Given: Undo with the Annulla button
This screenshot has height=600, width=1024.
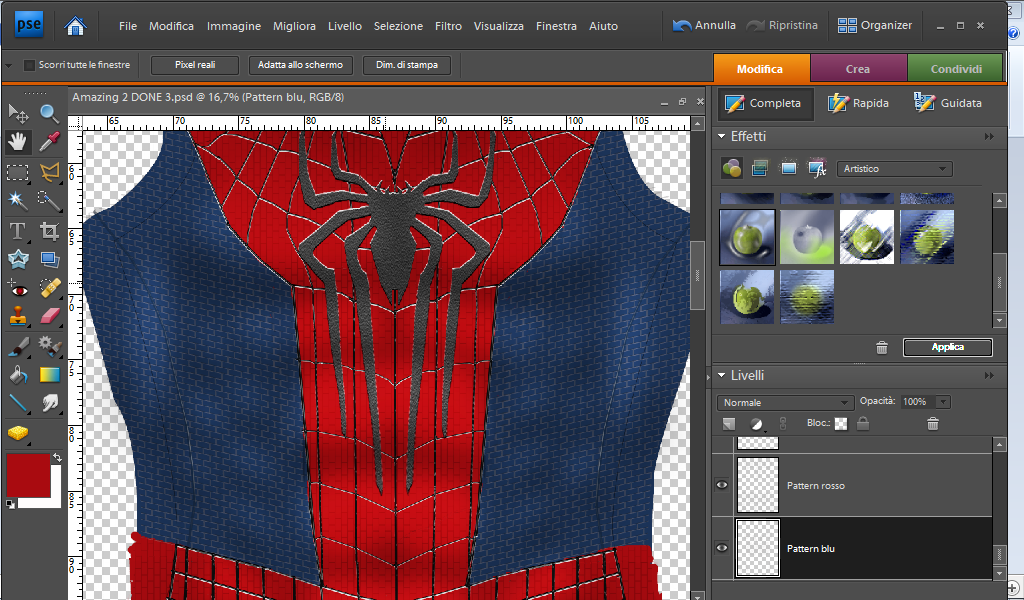Looking at the screenshot, I should pyautogui.click(x=705, y=25).
